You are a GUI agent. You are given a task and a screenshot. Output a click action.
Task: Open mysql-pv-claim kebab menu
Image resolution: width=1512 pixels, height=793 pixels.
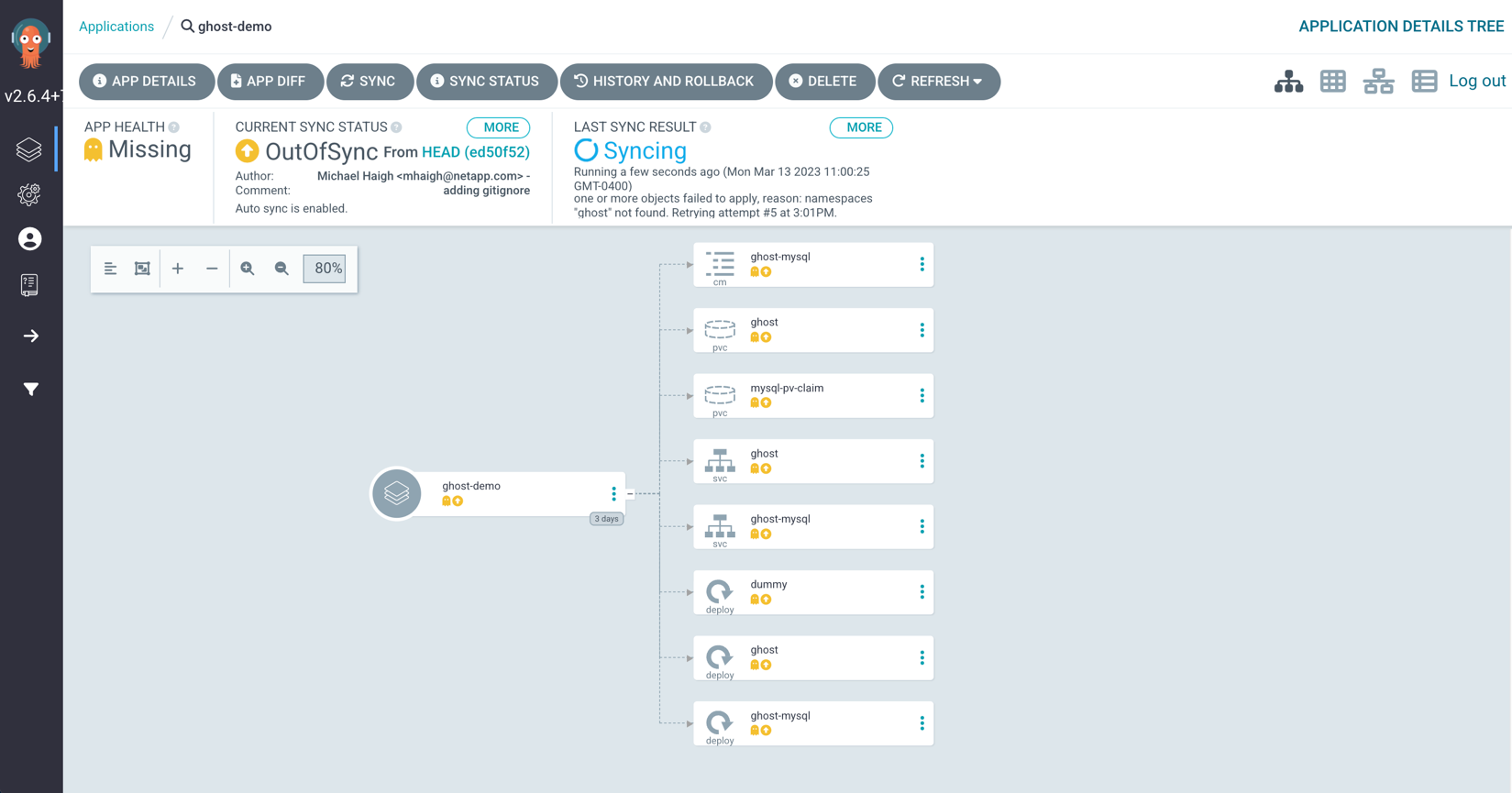[922, 395]
